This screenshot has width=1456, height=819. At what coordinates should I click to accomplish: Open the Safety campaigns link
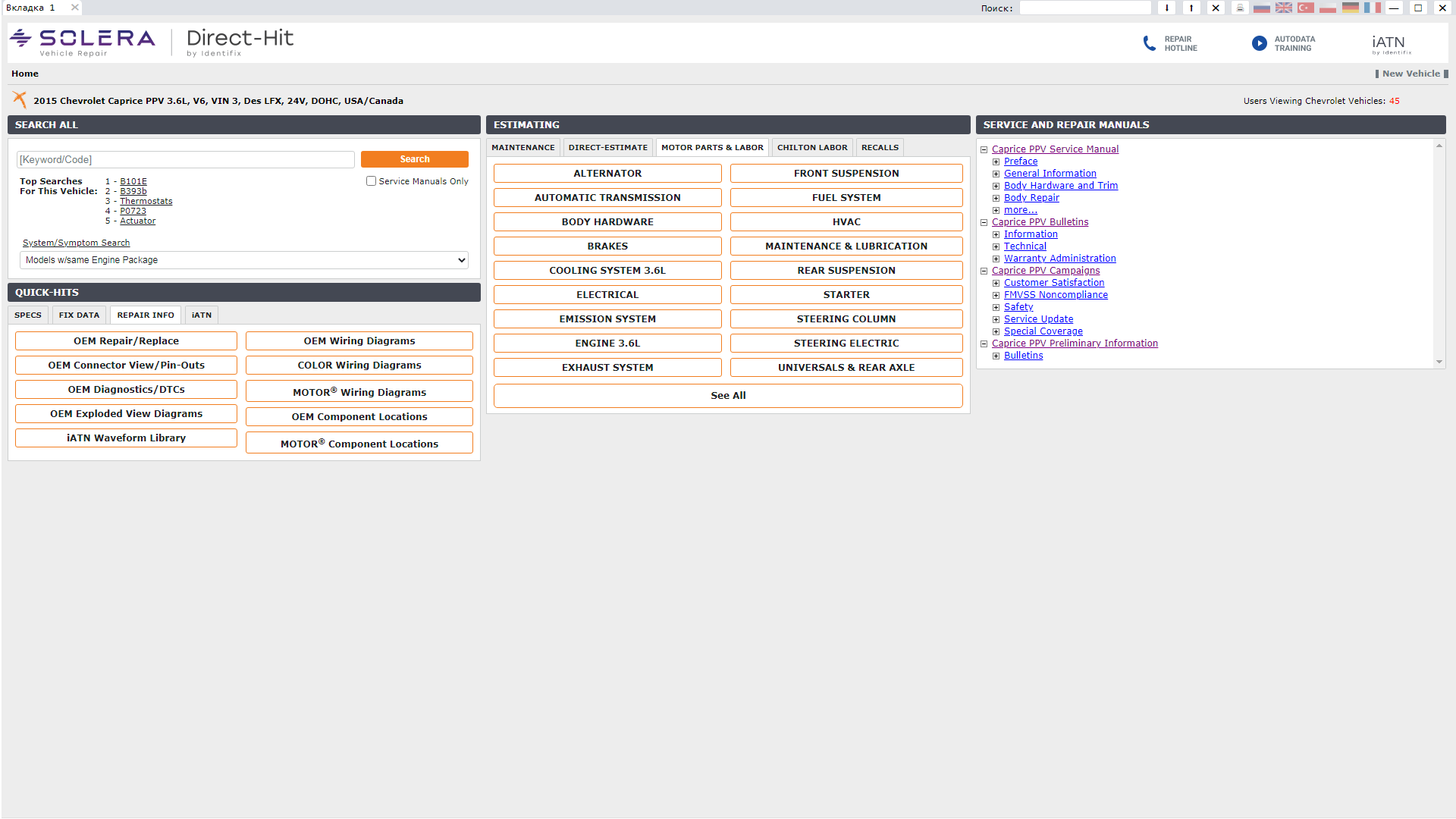click(1018, 307)
